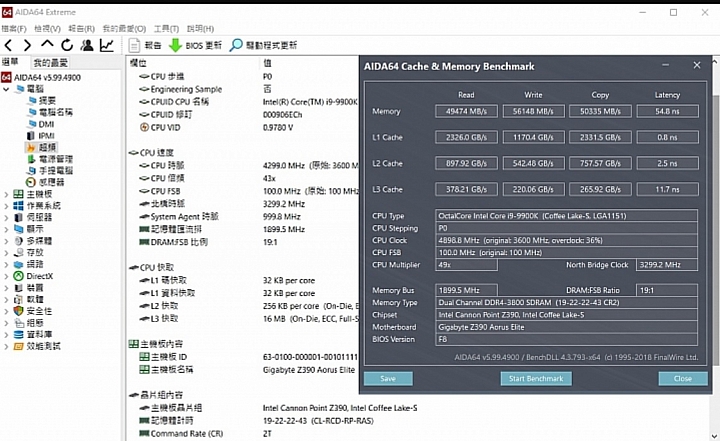Click the user silhouette toolbar icon
Screen dimensions: 720x441
pos(87,45)
